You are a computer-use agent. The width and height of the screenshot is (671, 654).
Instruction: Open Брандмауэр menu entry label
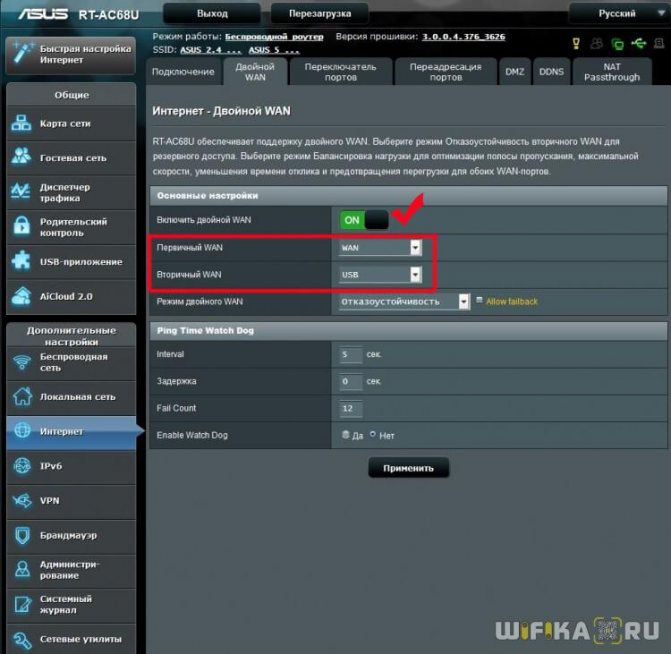[68, 535]
